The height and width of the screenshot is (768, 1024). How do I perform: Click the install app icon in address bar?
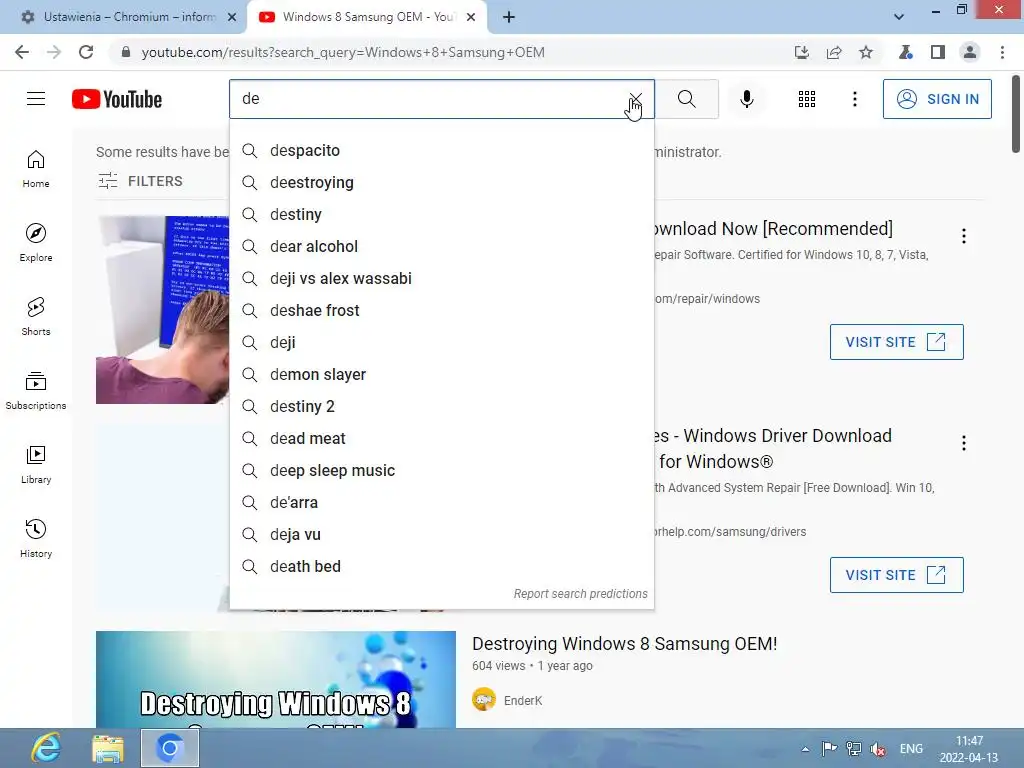click(801, 52)
